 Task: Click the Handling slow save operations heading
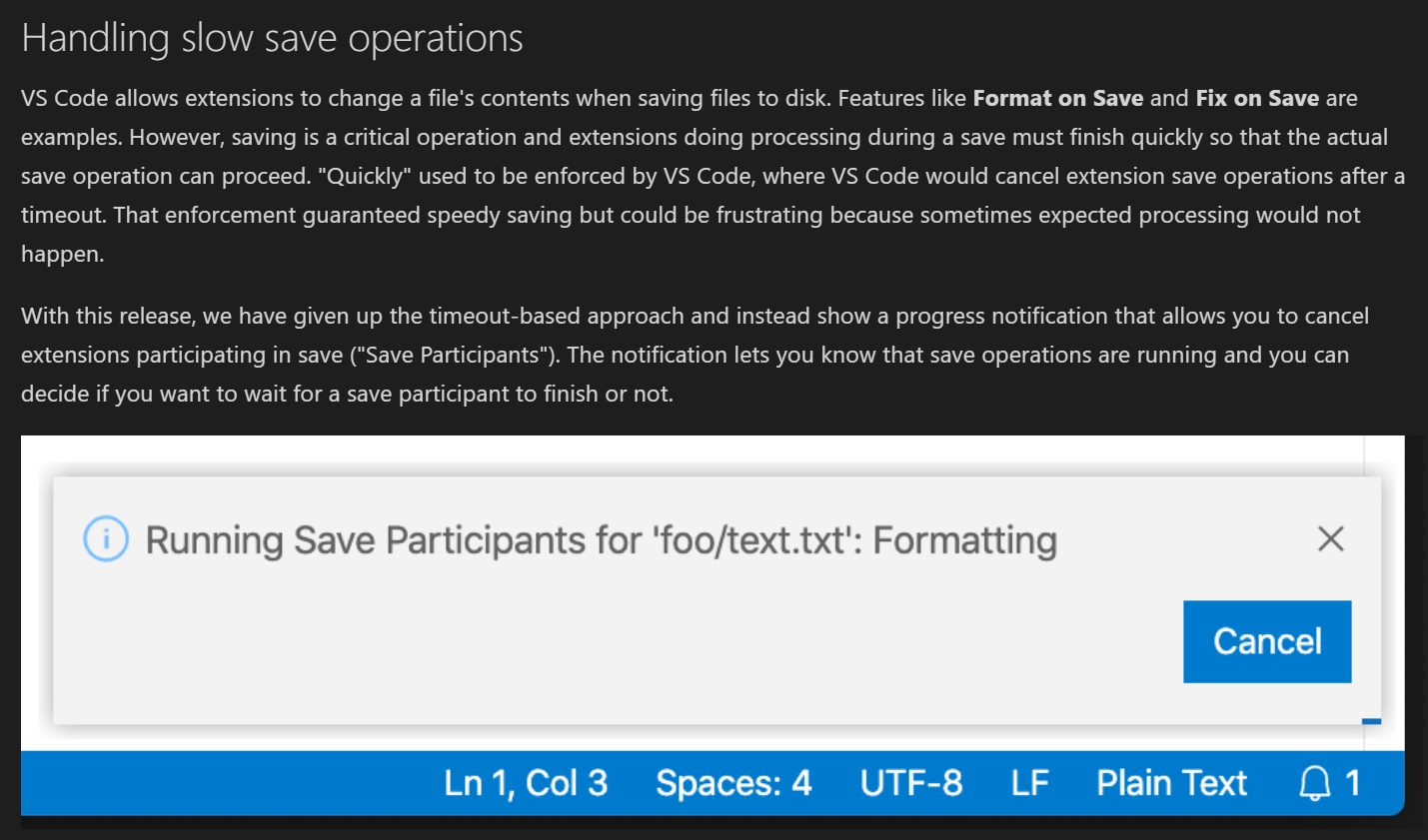click(272, 38)
